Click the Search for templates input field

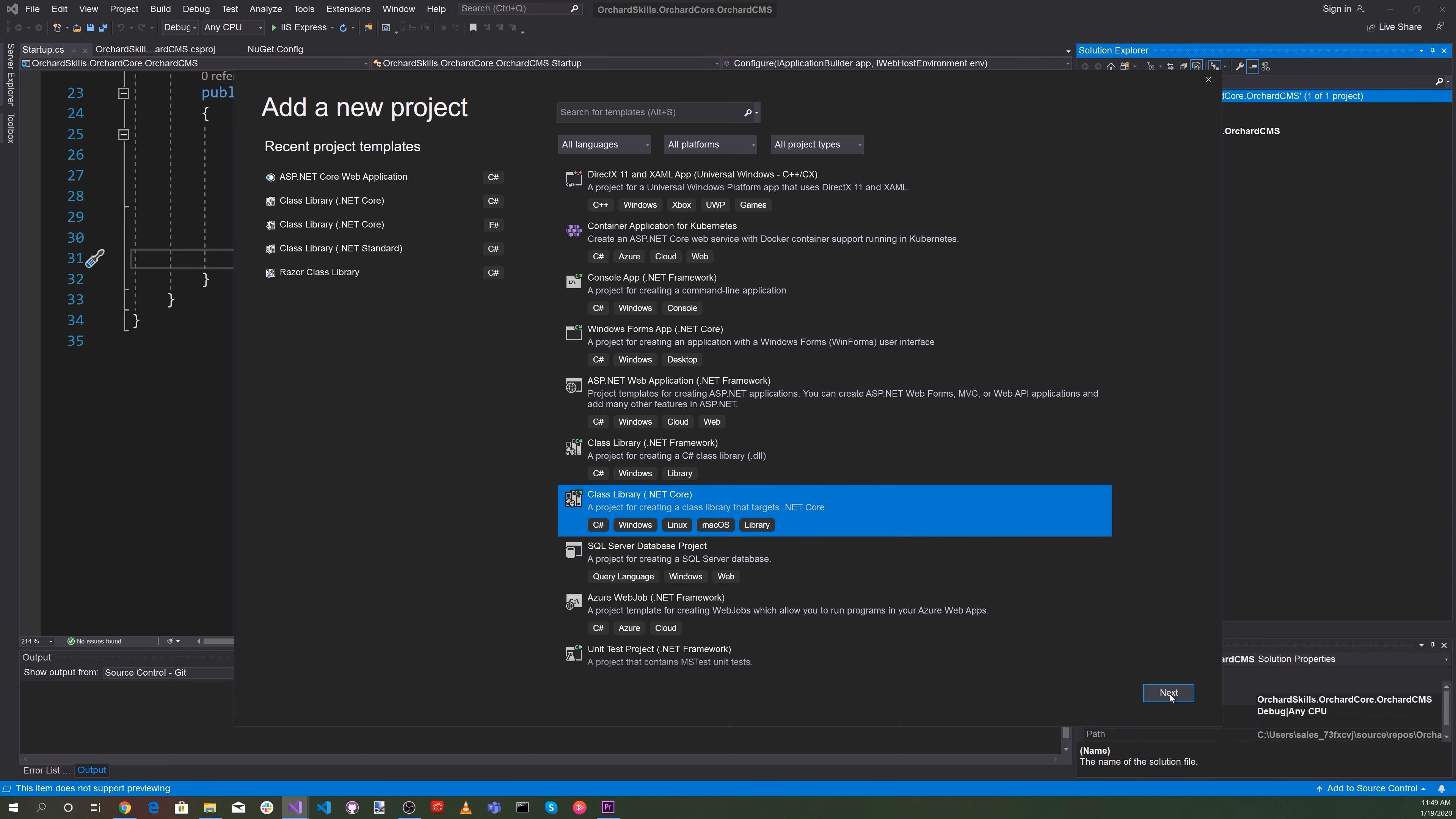650,113
